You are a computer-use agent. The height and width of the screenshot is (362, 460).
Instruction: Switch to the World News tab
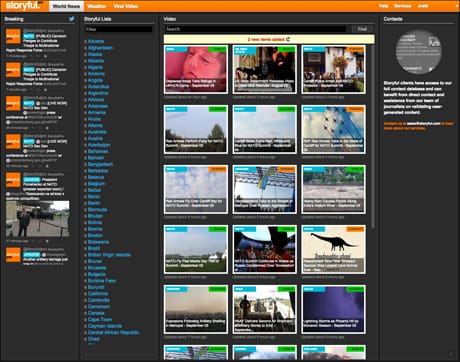click(x=66, y=6)
